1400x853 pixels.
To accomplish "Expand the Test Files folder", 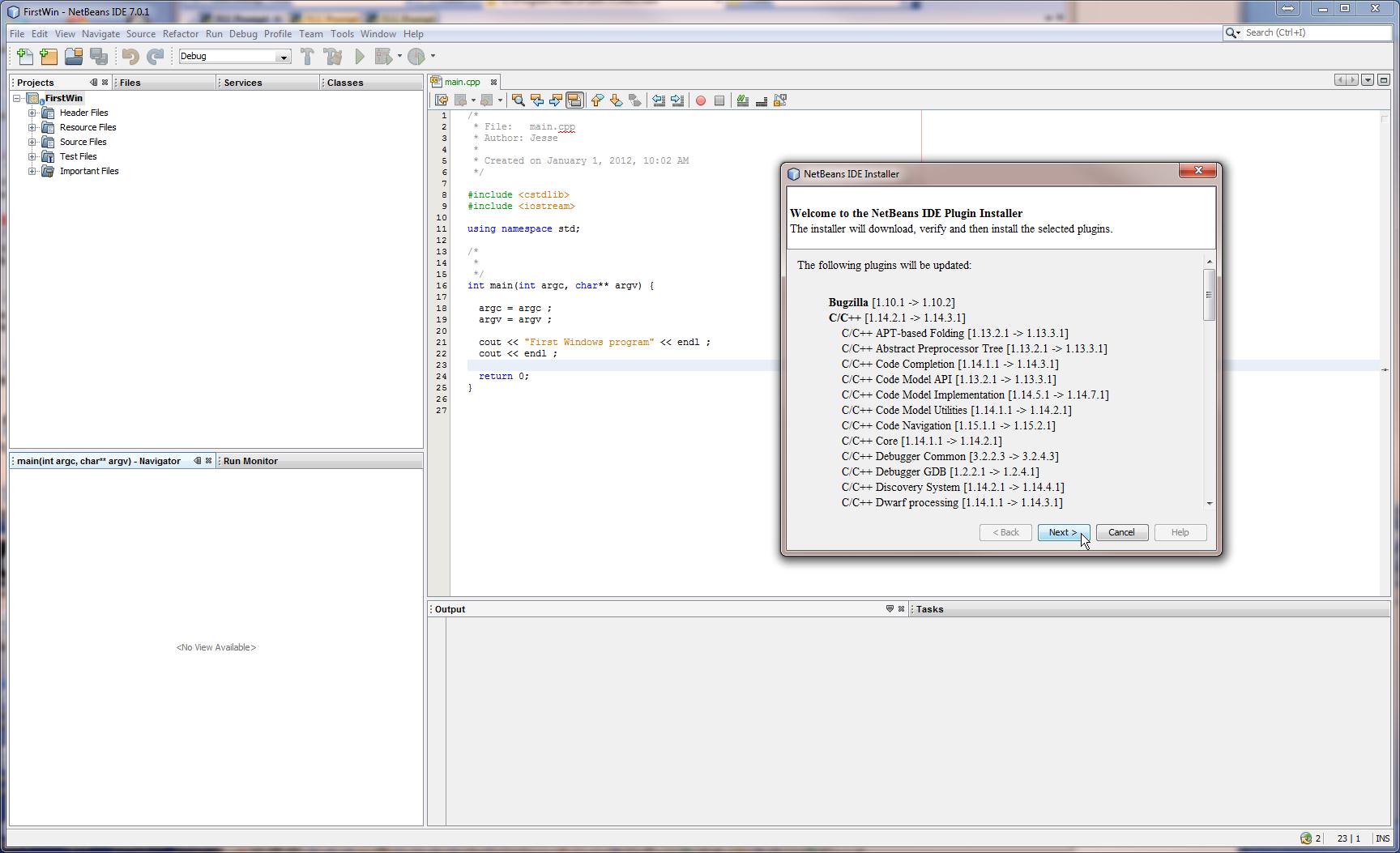I will [x=32, y=156].
